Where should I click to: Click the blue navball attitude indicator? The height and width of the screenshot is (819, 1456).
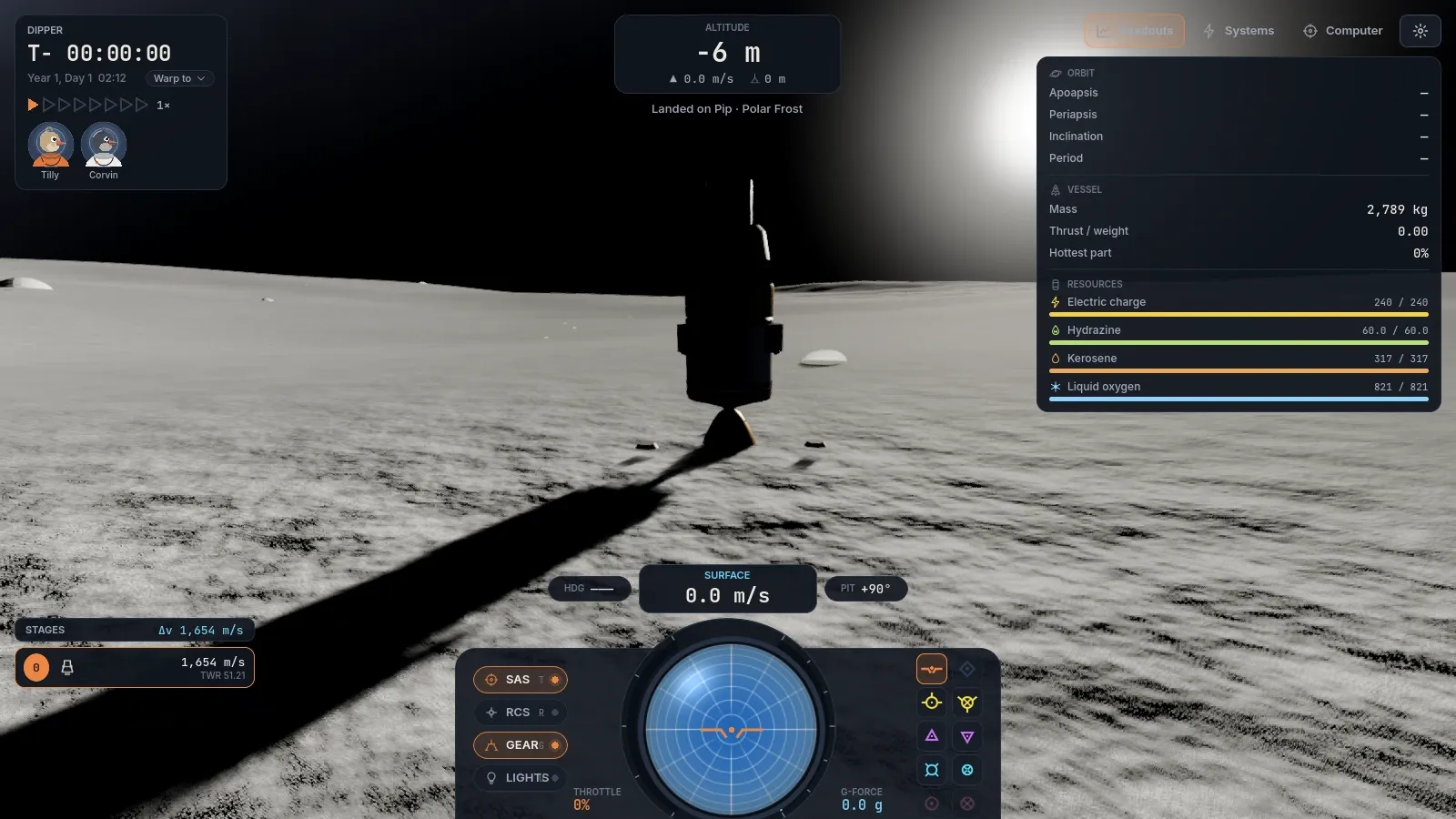tap(731, 730)
